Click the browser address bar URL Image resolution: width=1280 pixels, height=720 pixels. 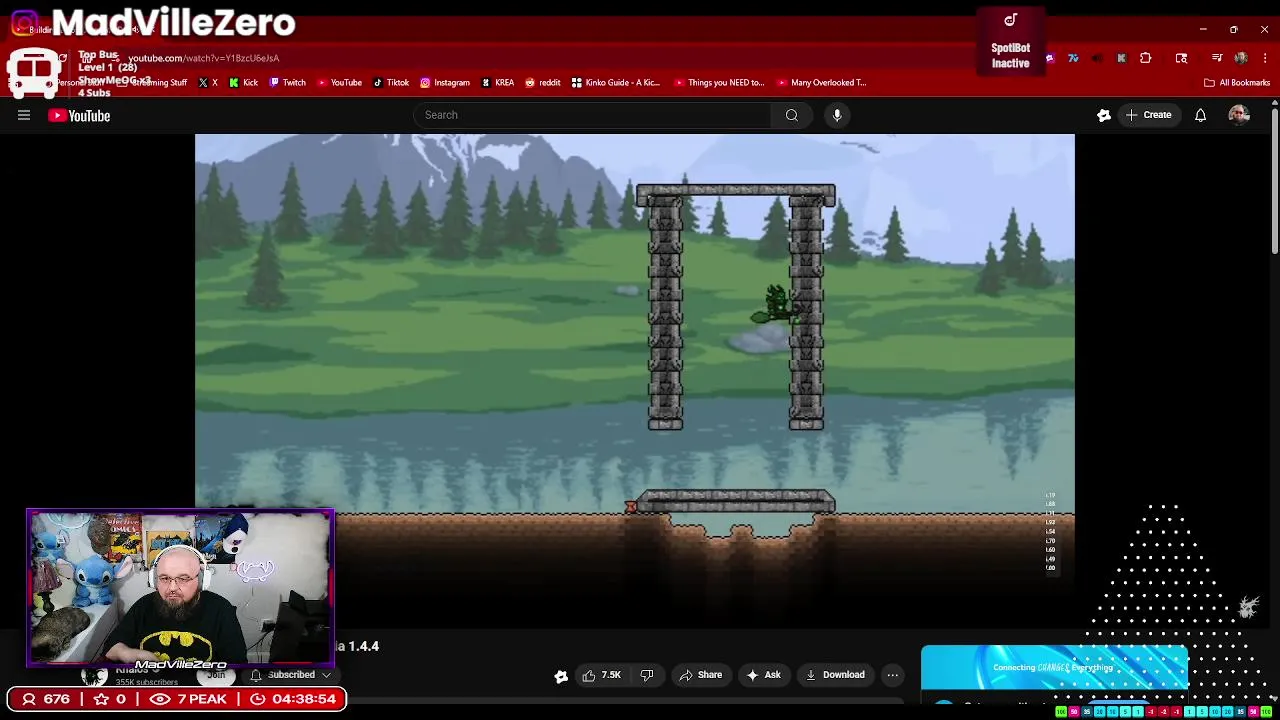click(x=204, y=58)
